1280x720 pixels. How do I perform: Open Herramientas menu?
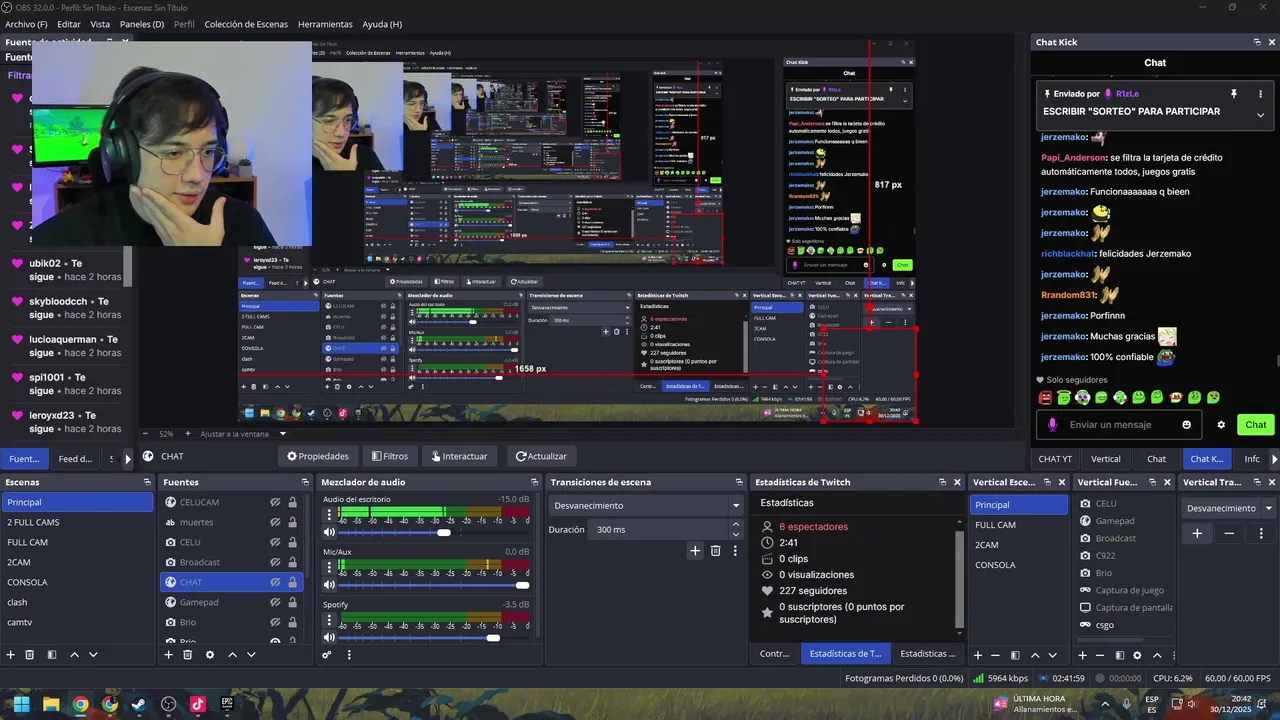[x=325, y=24]
